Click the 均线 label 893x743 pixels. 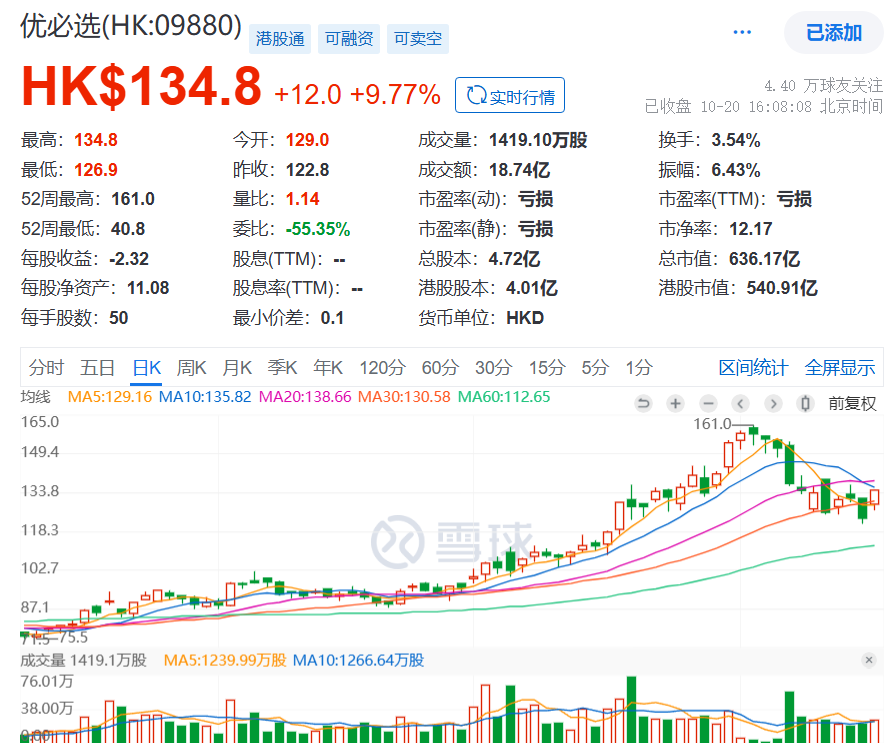tap(35, 397)
